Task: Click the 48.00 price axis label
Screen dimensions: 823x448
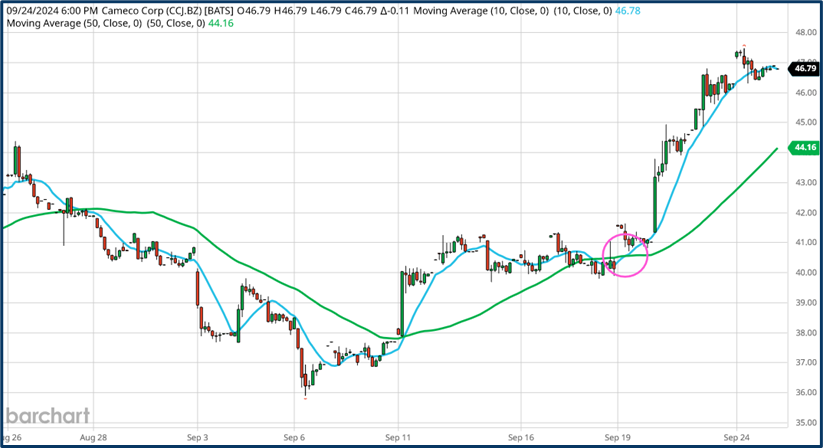Action: click(x=804, y=32)
